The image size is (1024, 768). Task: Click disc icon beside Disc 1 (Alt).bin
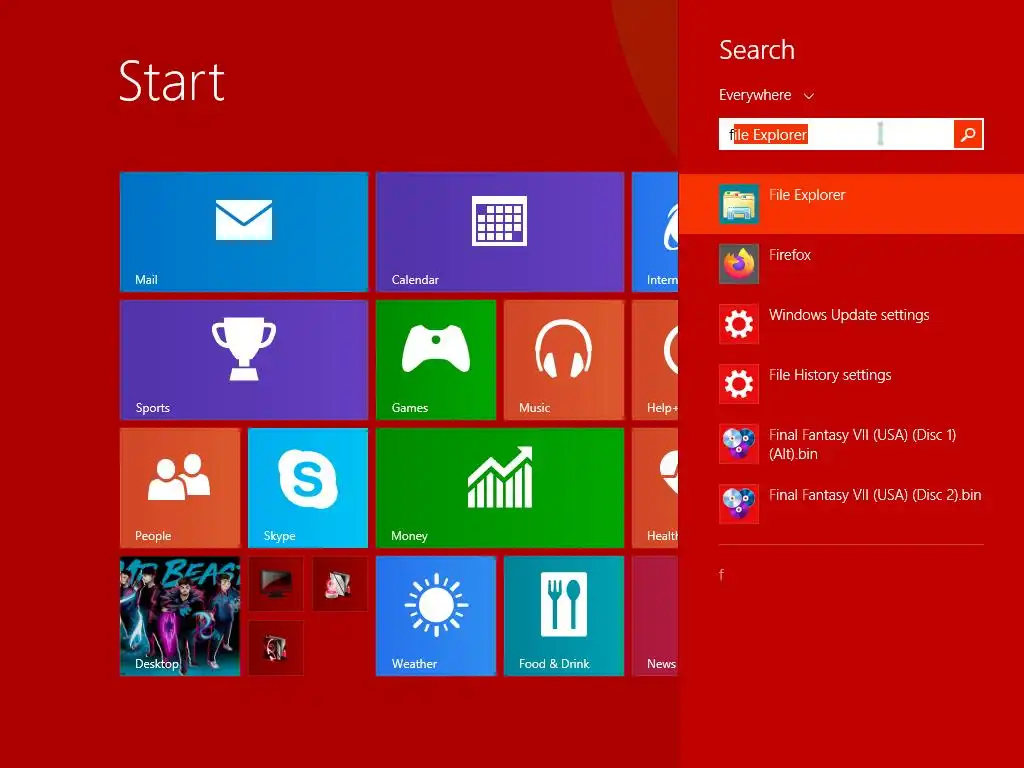[739, 444]
